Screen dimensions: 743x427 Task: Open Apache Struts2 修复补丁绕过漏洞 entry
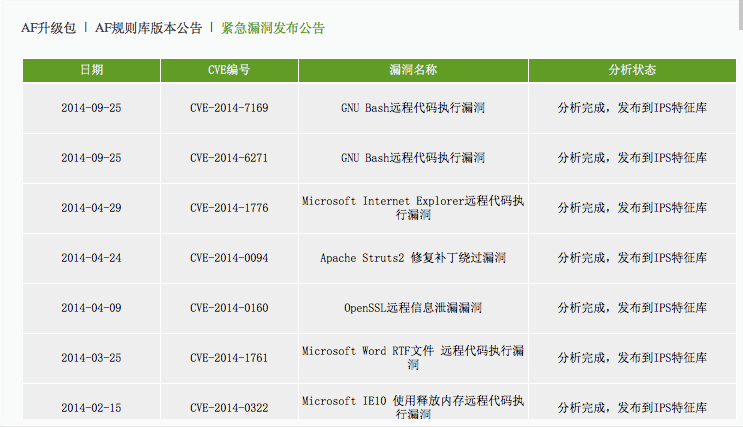click(413, 258)
